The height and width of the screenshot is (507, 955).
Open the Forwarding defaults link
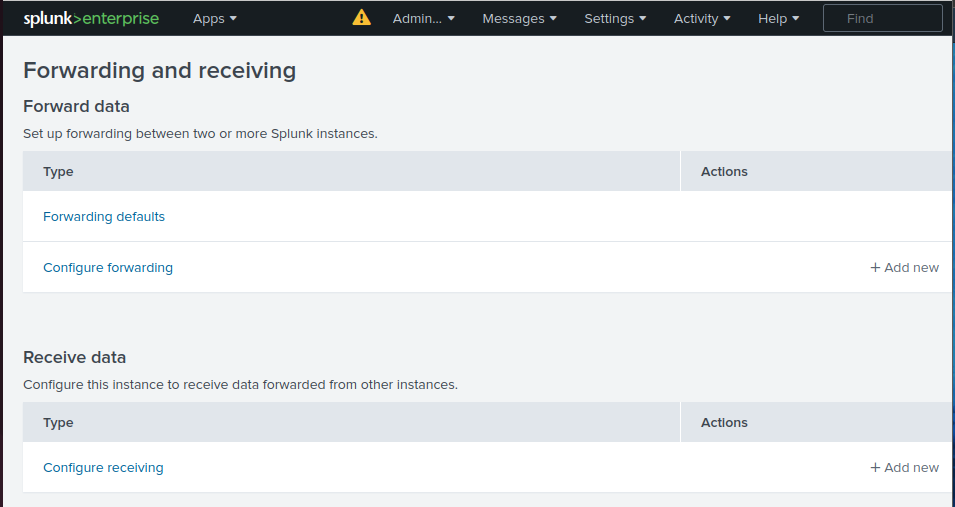pos(104,216)
